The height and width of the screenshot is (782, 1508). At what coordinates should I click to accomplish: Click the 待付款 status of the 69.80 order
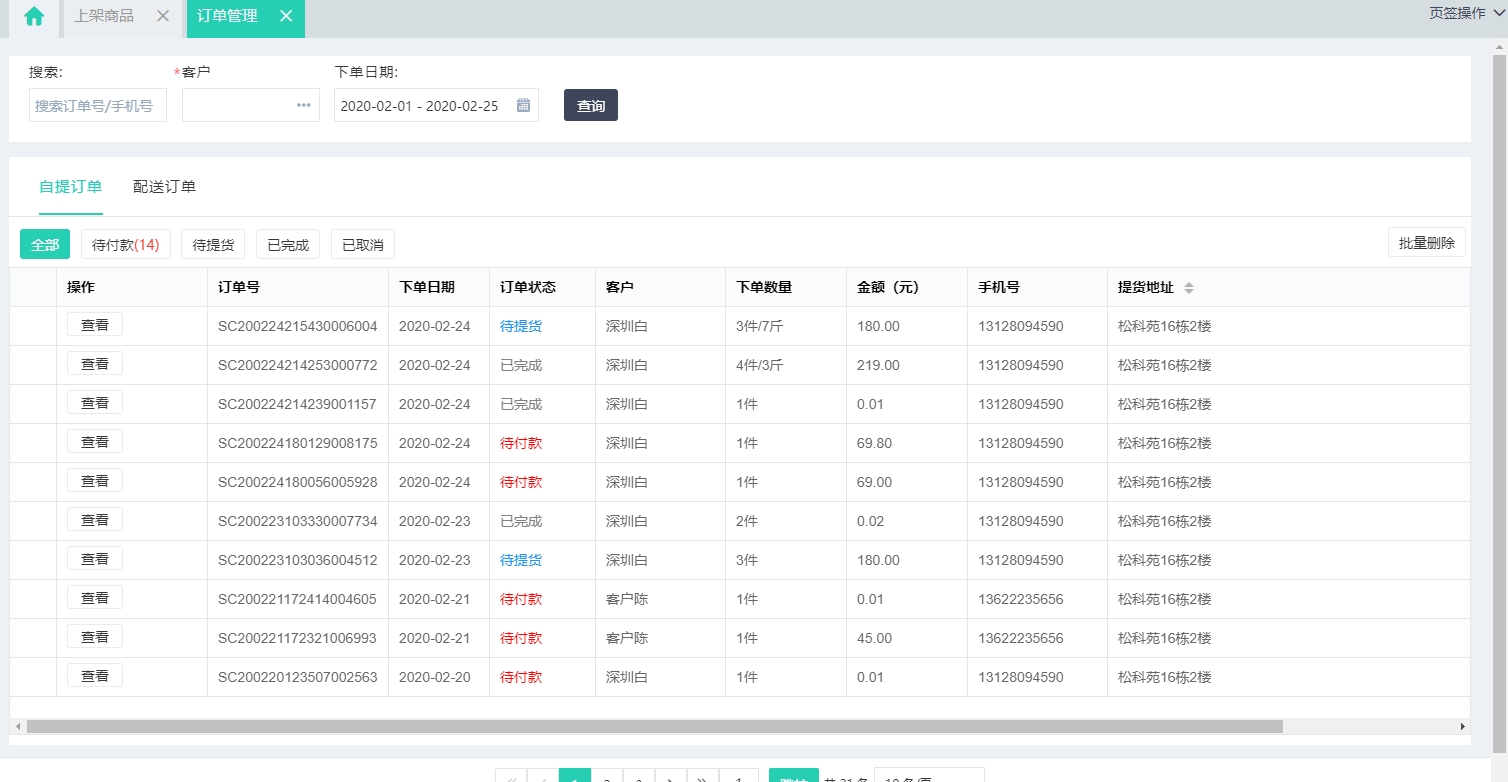[x=521, y=443]
